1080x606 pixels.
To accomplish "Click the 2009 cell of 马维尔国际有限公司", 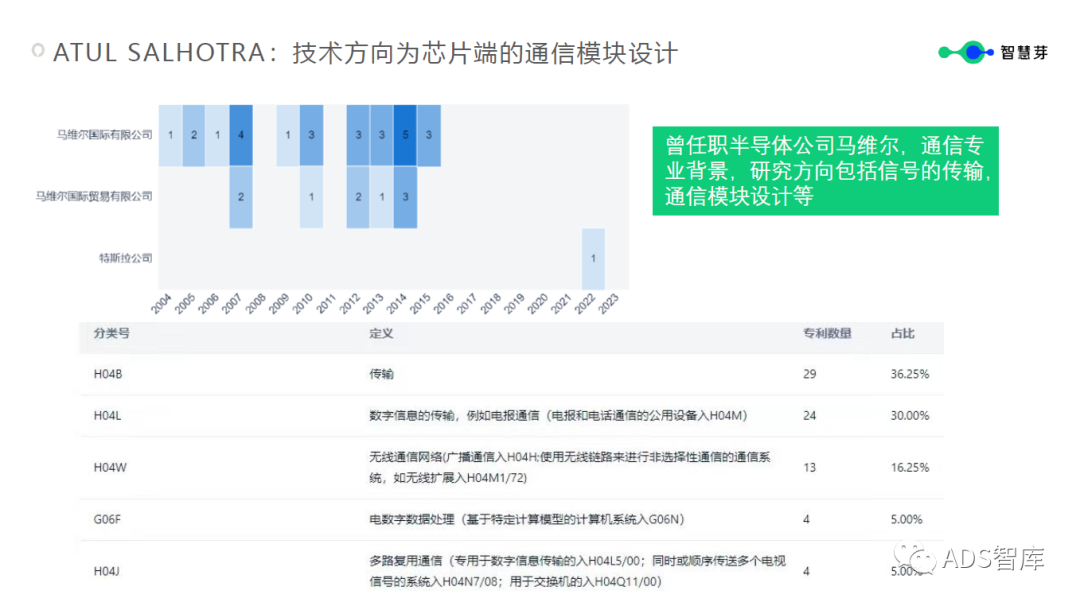I will (x=288, y=135).
